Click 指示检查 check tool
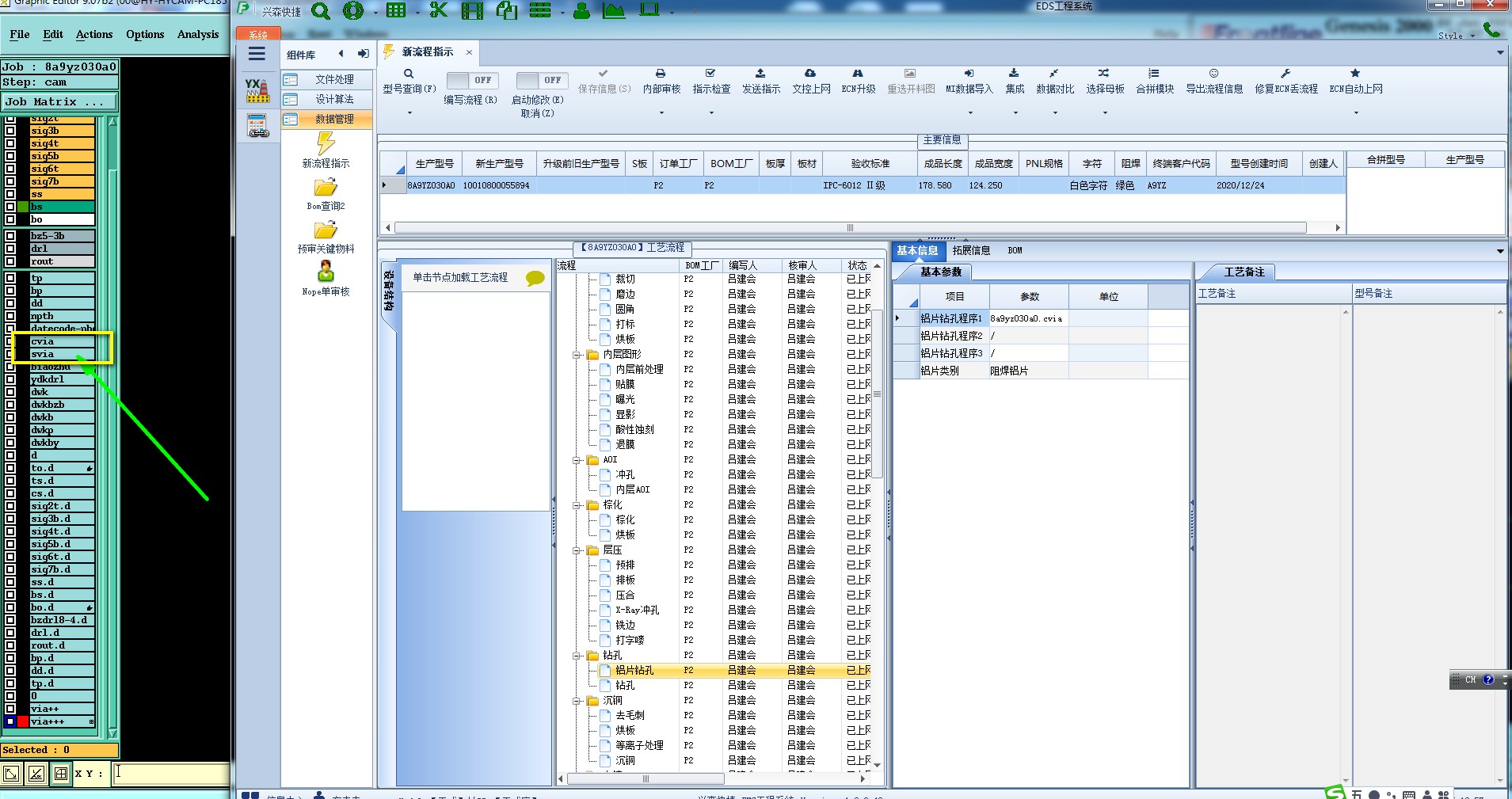This screenshot has height=799, width=1512. point(711,82)
